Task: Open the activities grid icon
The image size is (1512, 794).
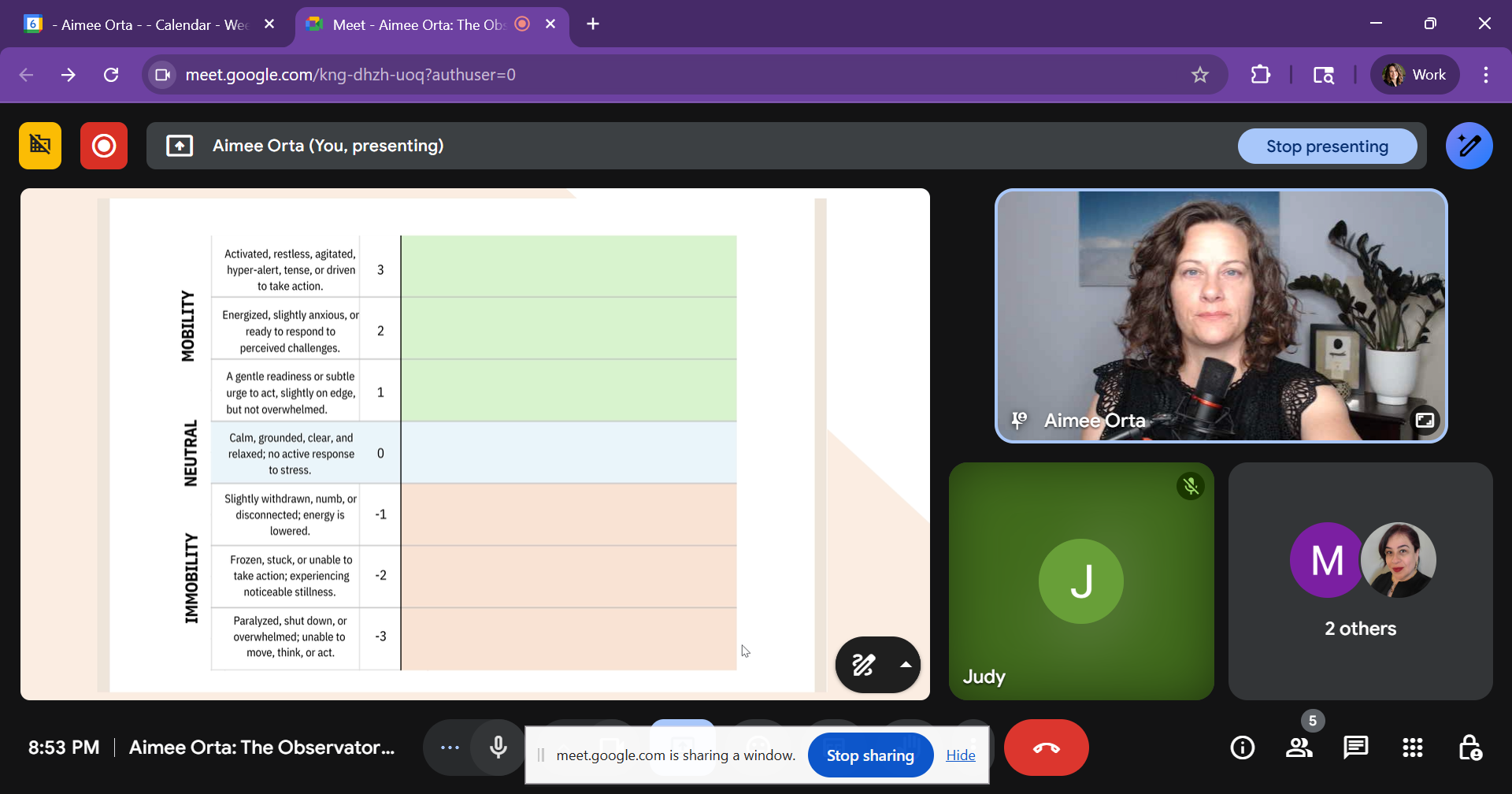Action: [x=1413, y=748]
